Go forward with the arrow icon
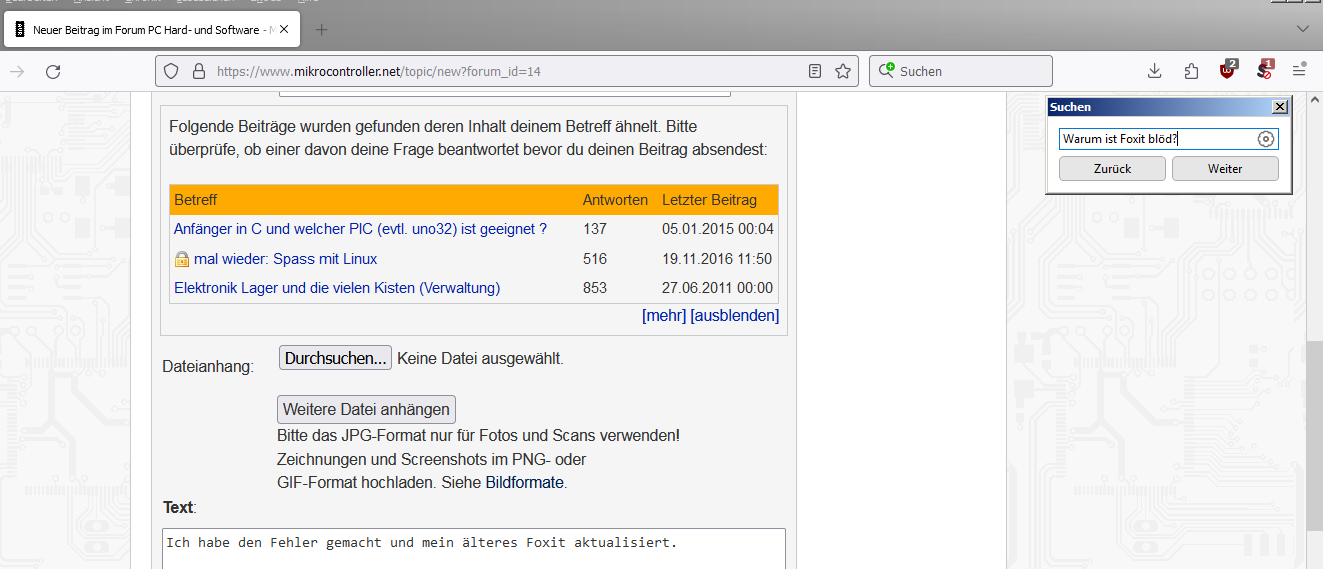This screenshot has height=569, width=1325. (x=17, y=71)
